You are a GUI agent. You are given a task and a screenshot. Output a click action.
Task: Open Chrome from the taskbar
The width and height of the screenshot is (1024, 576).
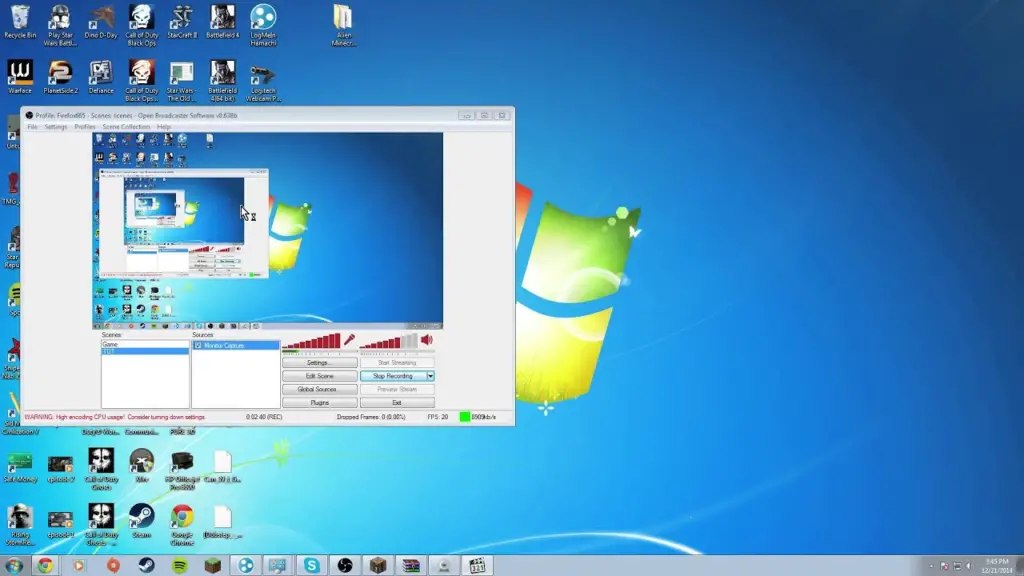coord(45,566)
